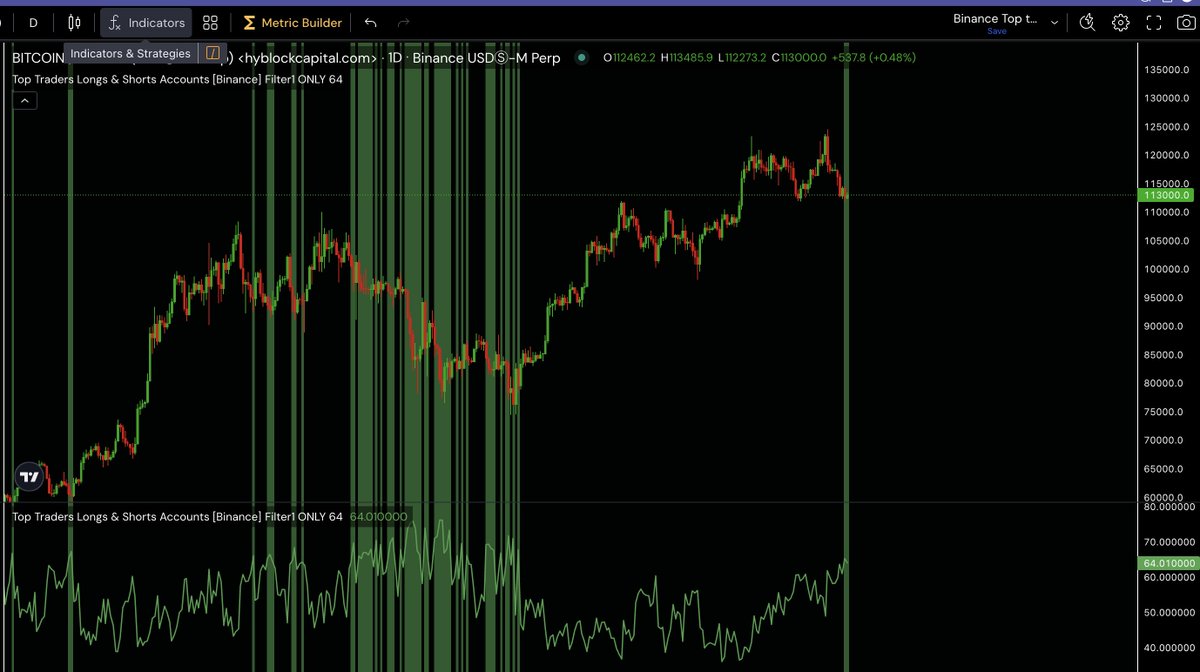This screenshot has height=672, width=1200.
Task: Open Metric Builder
Action: point(292,22)
